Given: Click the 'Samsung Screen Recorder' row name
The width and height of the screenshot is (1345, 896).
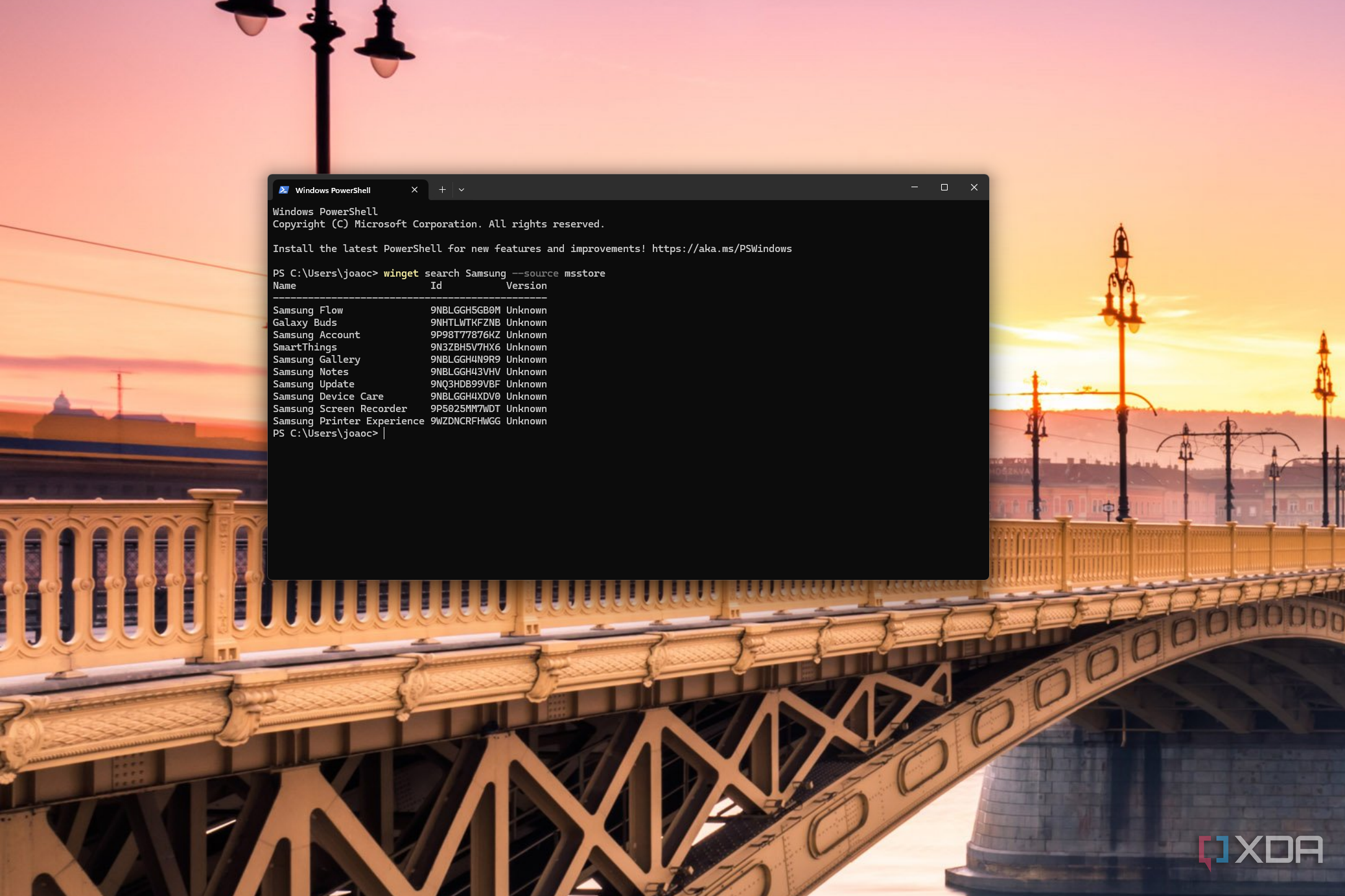Looking at the screenshot, I should [x=340, y=409].
